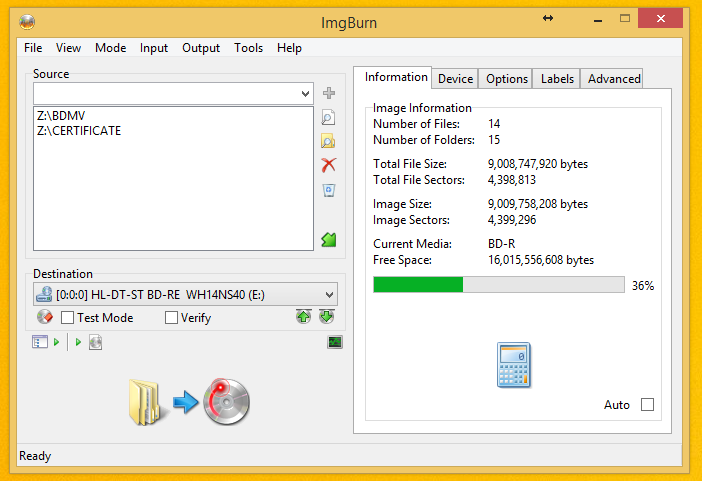Close the ImgBurn window
Viewport: 702px width, 481px height.
(x=660, y=18)
